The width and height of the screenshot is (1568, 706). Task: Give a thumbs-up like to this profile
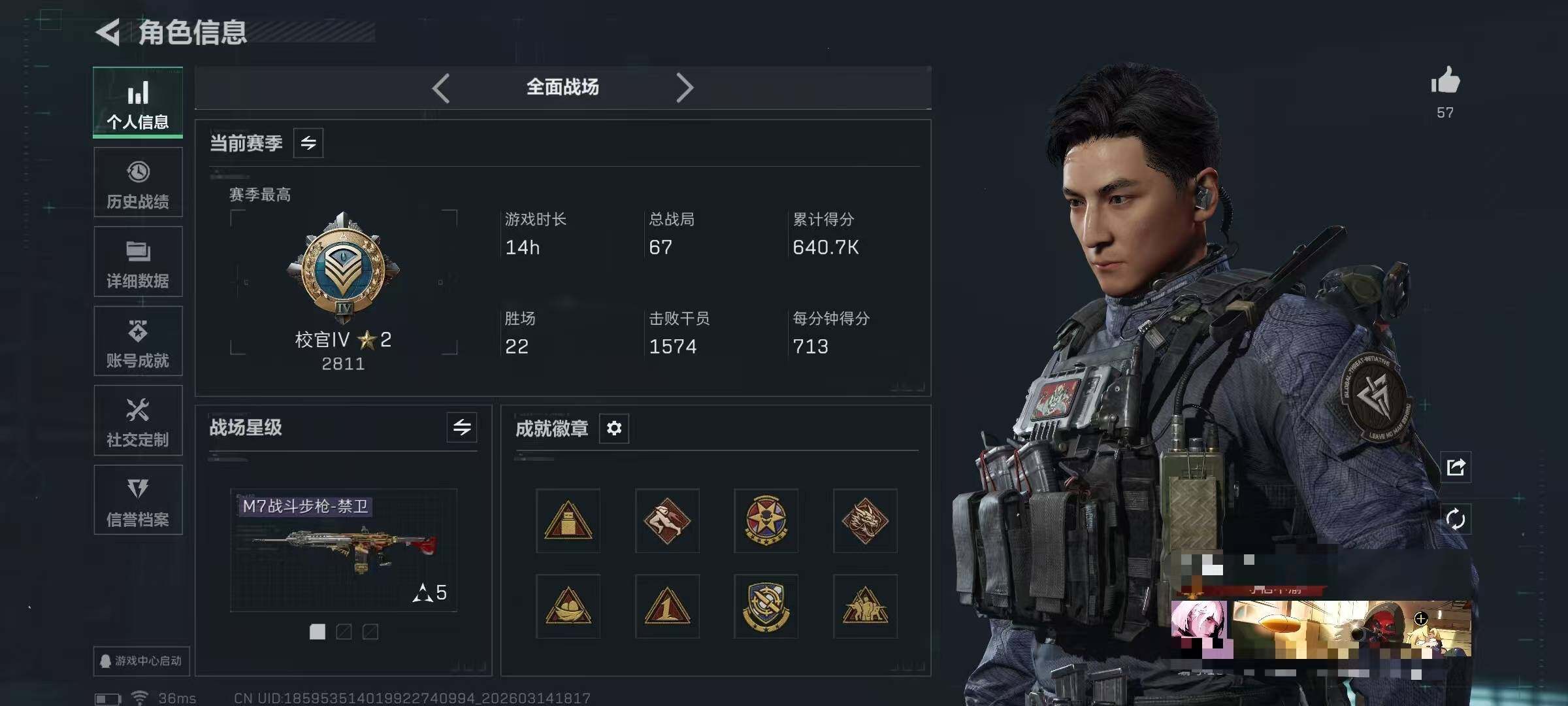(x=1445, y=82)
